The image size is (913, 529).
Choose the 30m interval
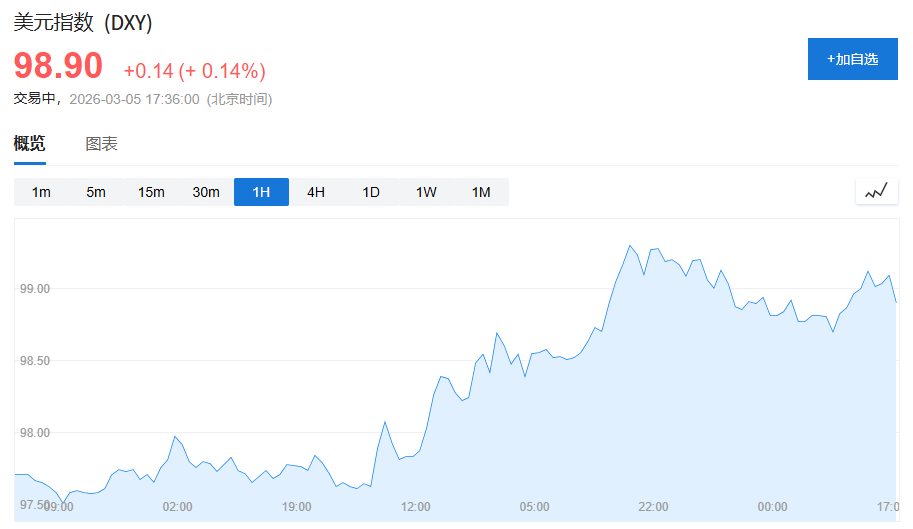206,192
